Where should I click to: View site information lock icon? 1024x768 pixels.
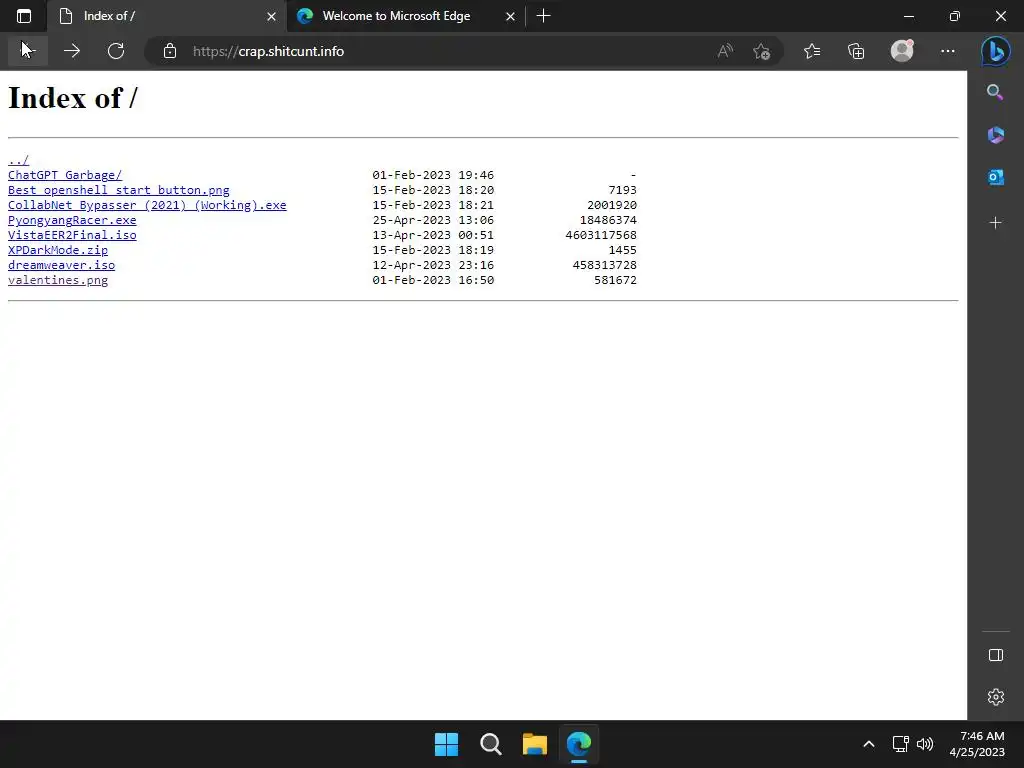170,51
